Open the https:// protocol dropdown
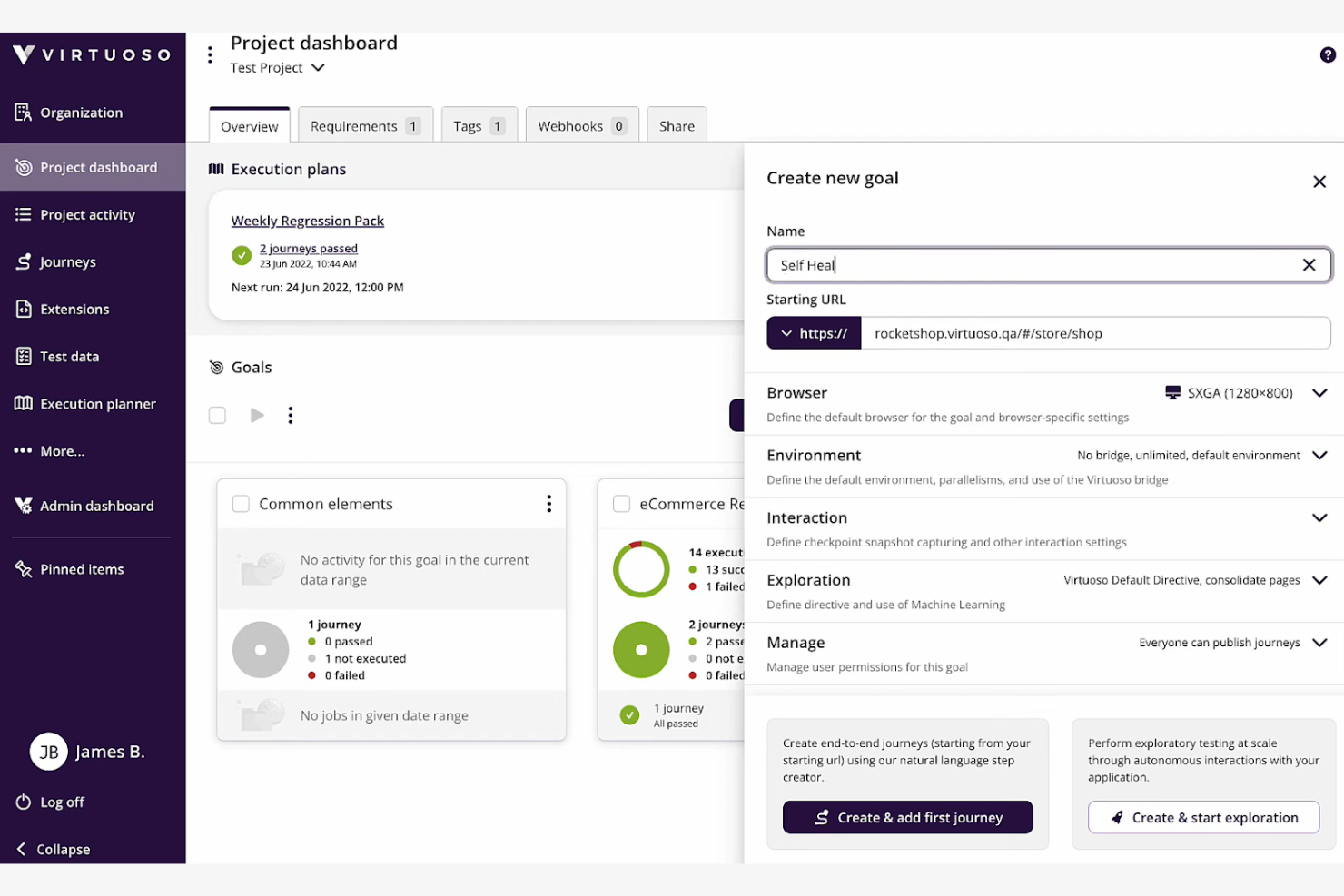Screen dimensions: 1344x896 813,332
